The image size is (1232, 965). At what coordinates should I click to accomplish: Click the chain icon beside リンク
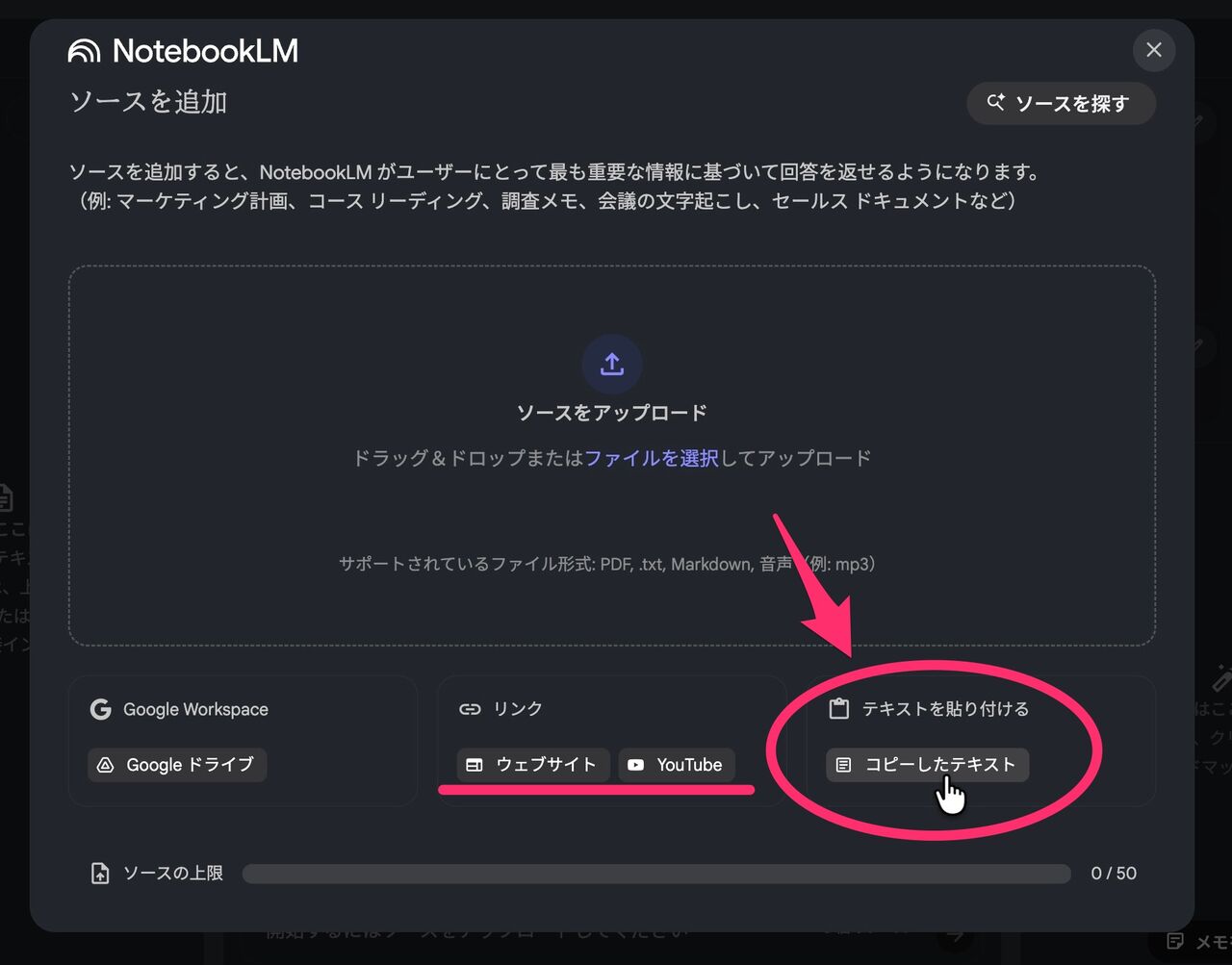[470, 709]
